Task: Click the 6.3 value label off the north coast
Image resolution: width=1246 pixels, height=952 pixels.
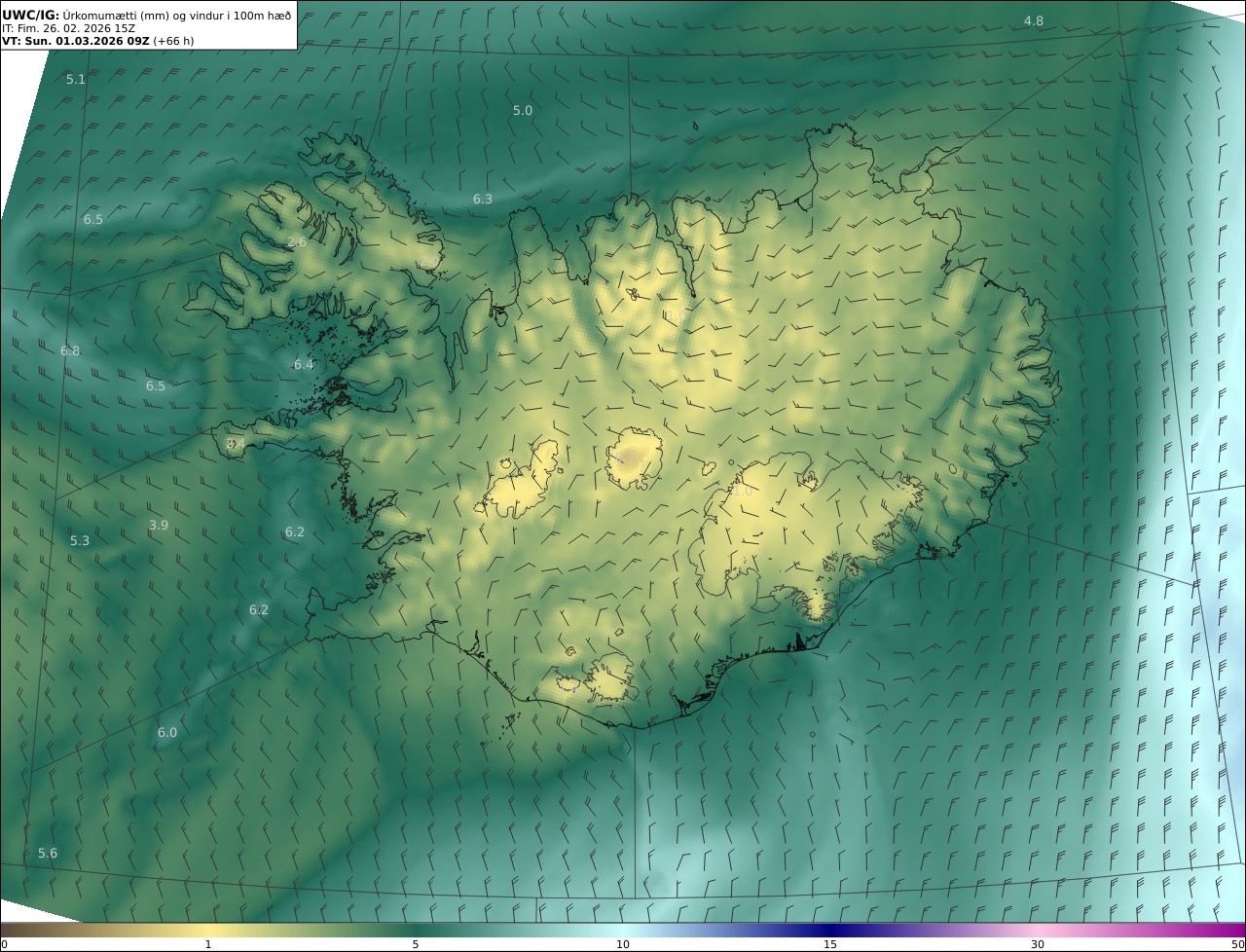Action: pyautogui.click(x=483, y=200)
